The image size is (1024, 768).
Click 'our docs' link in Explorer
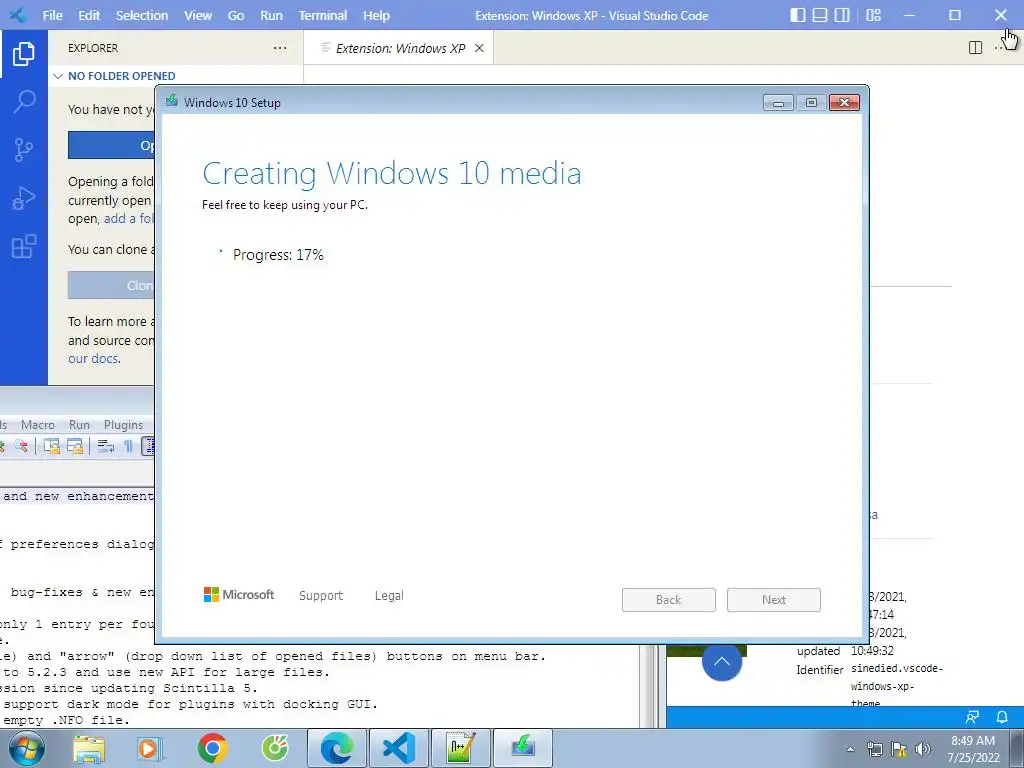click(x=93, y=359)
